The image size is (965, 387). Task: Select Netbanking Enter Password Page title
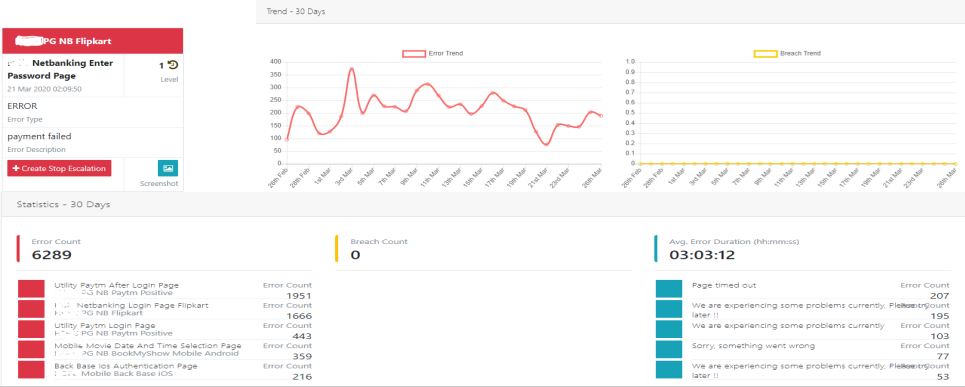coord(60,70)
